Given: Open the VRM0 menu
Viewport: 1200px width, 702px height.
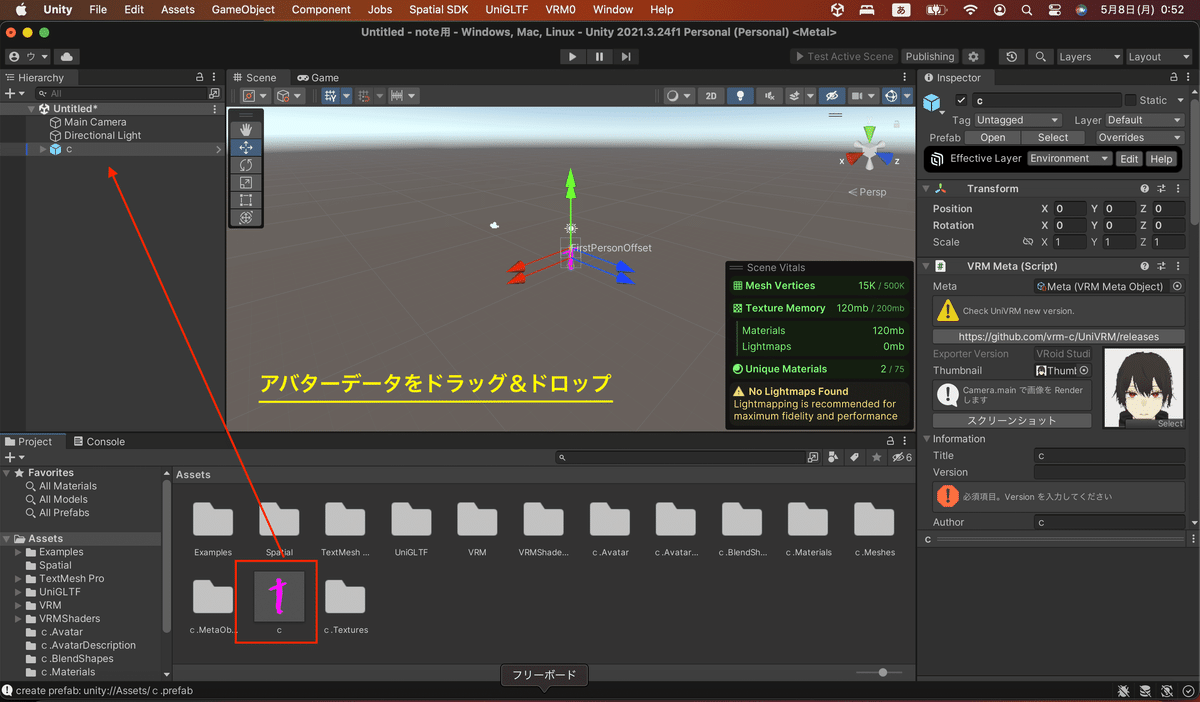Looking at the screenshot, I should pyautogui.click(x=561, y=9).
